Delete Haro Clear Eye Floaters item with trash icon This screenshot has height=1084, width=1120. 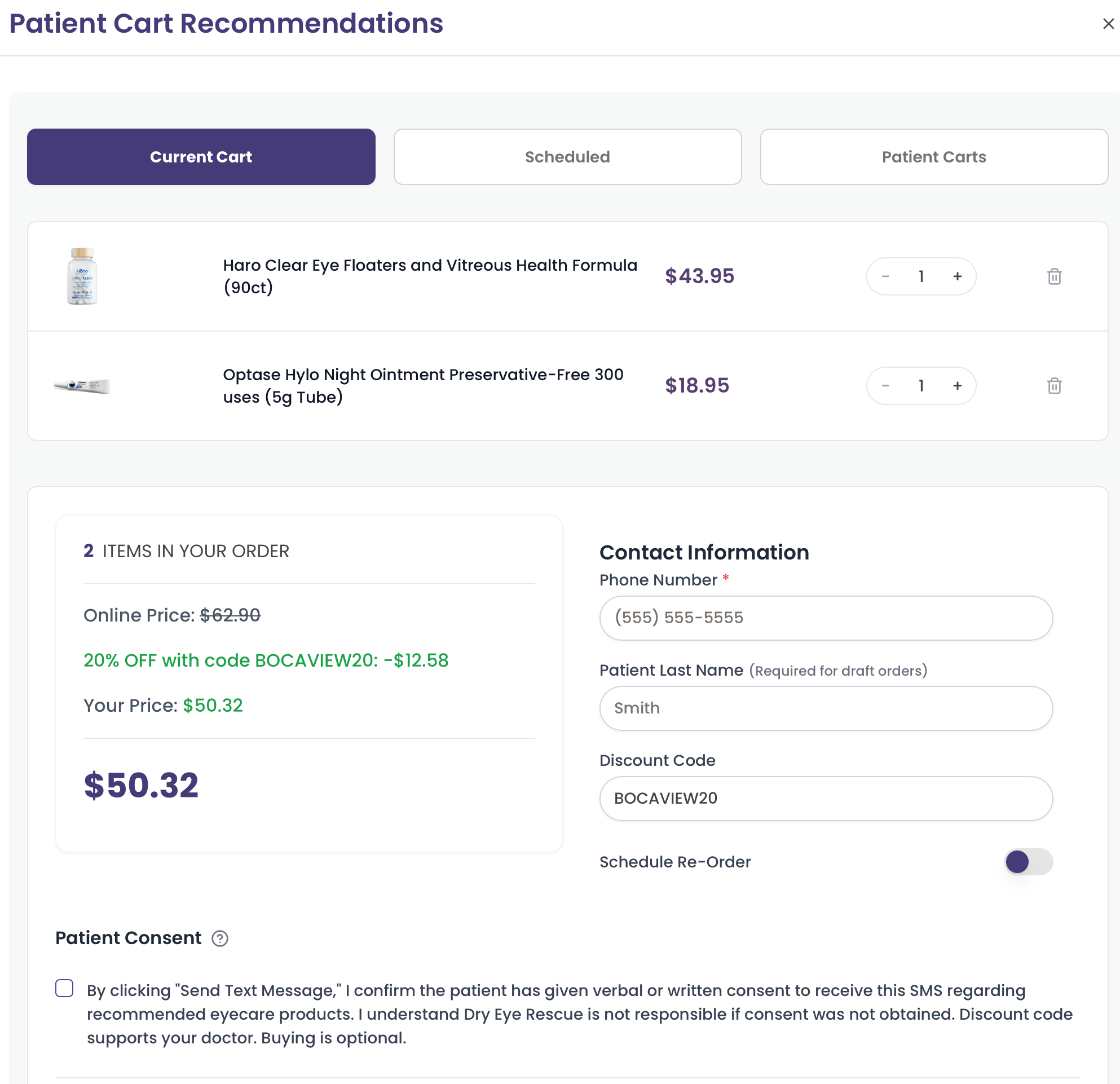(x=1053, y=276)
